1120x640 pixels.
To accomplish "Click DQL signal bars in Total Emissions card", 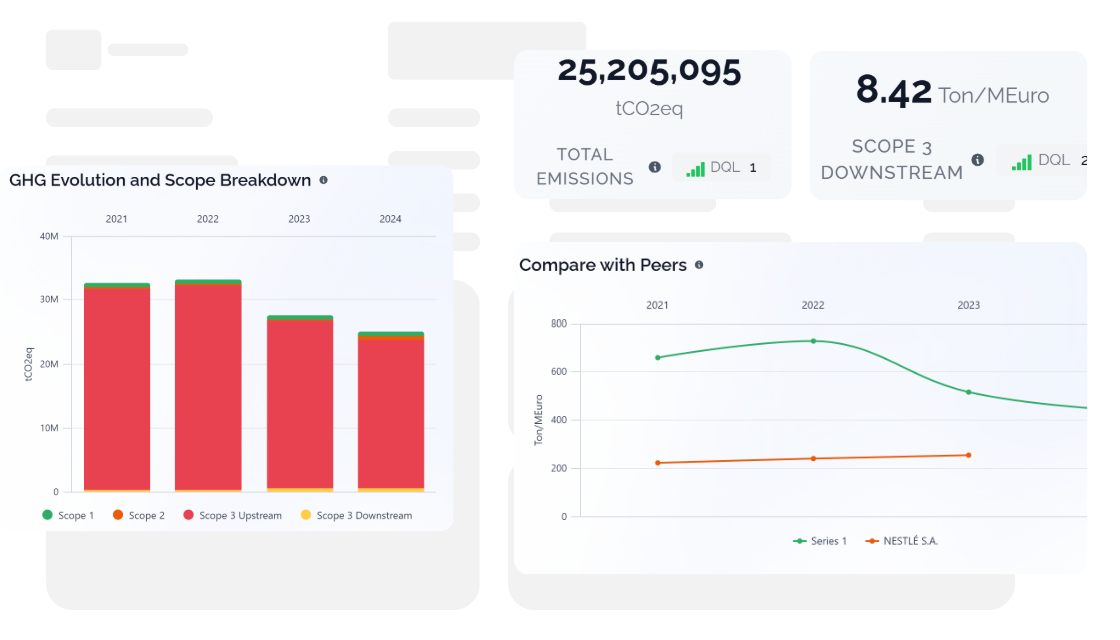I will click(695, 169).
